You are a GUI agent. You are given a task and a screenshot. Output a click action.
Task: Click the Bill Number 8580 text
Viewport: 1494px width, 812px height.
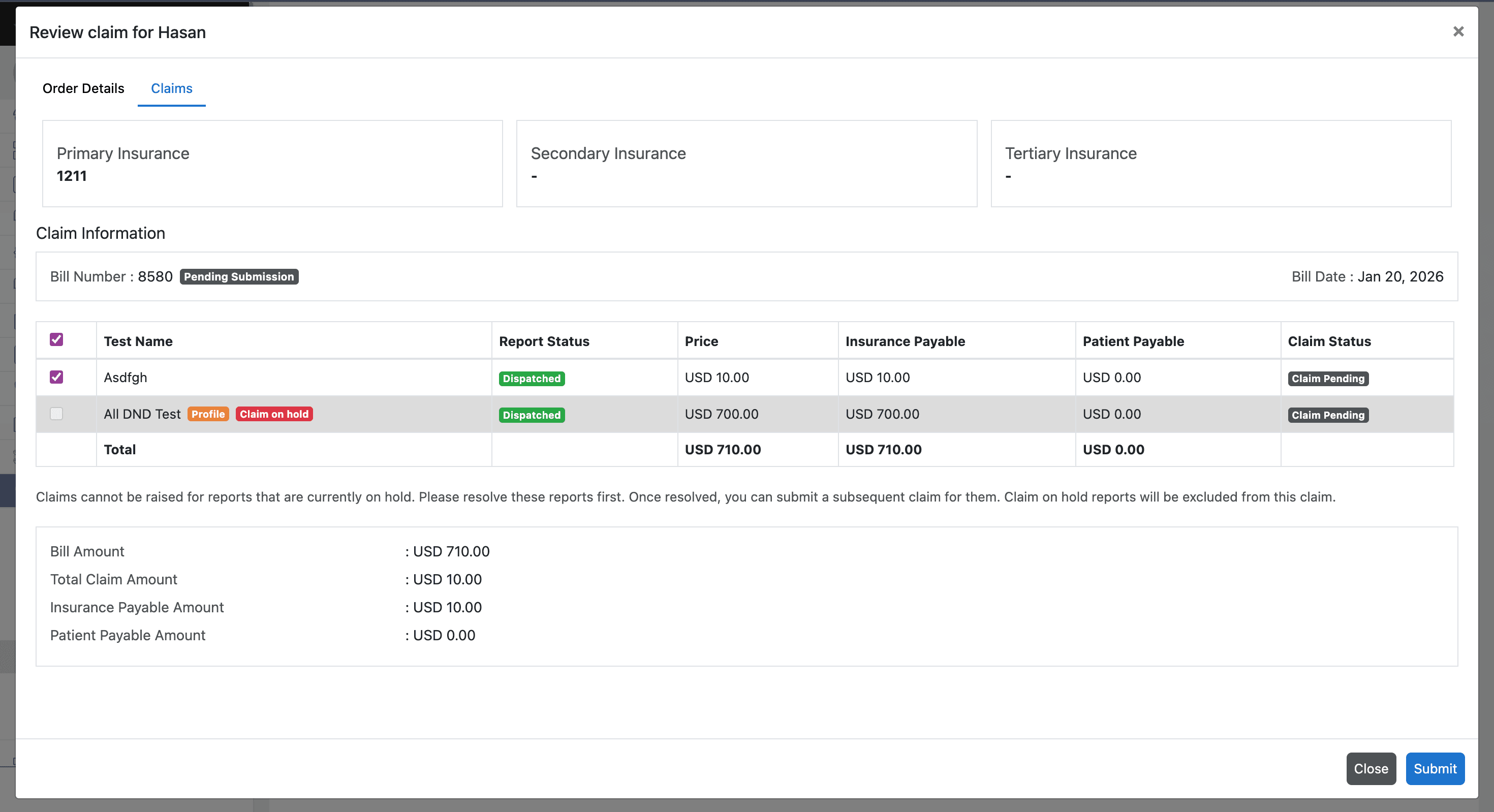(111, 276)
